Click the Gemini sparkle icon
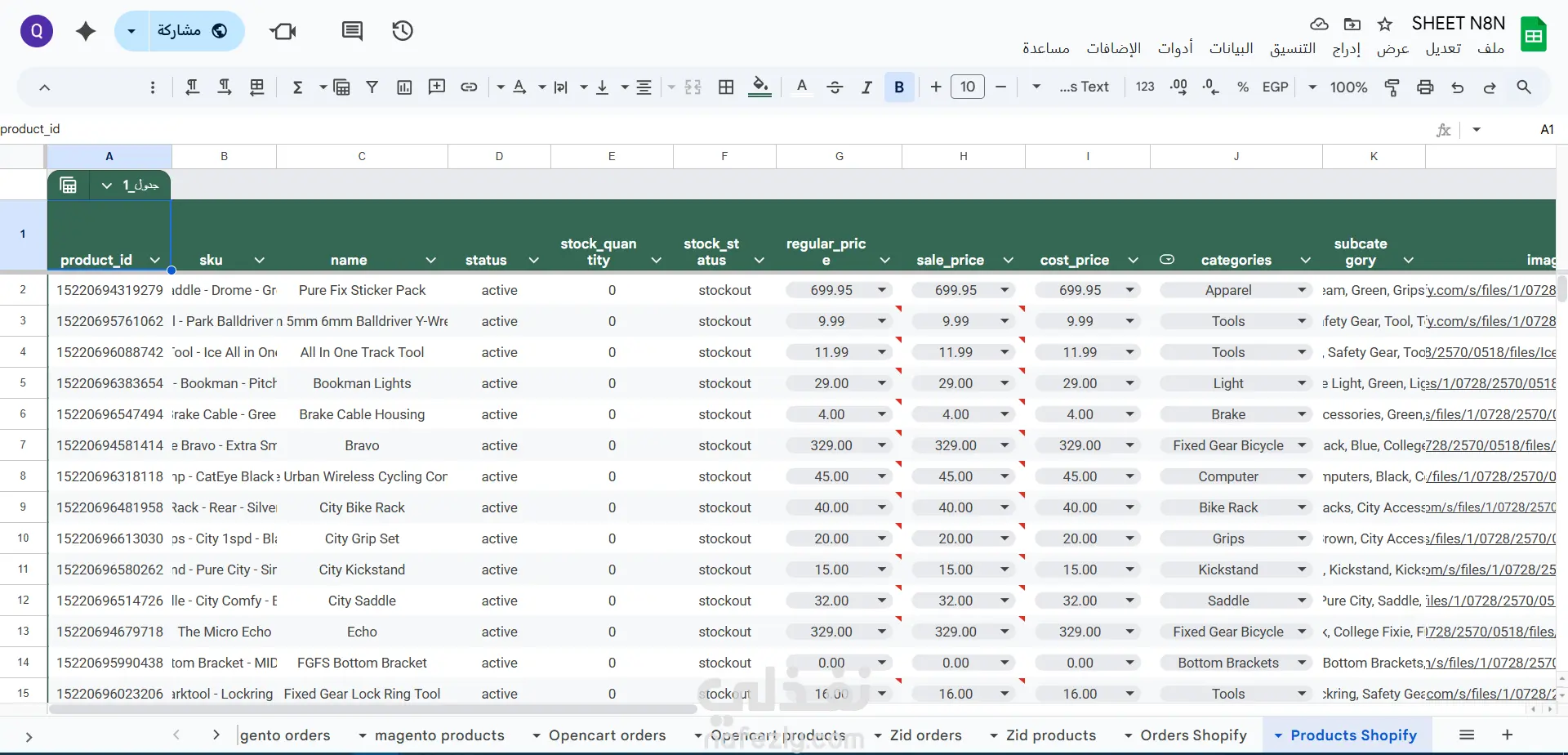The width and height of the screenshot is (1568, 755). [86, 31]
